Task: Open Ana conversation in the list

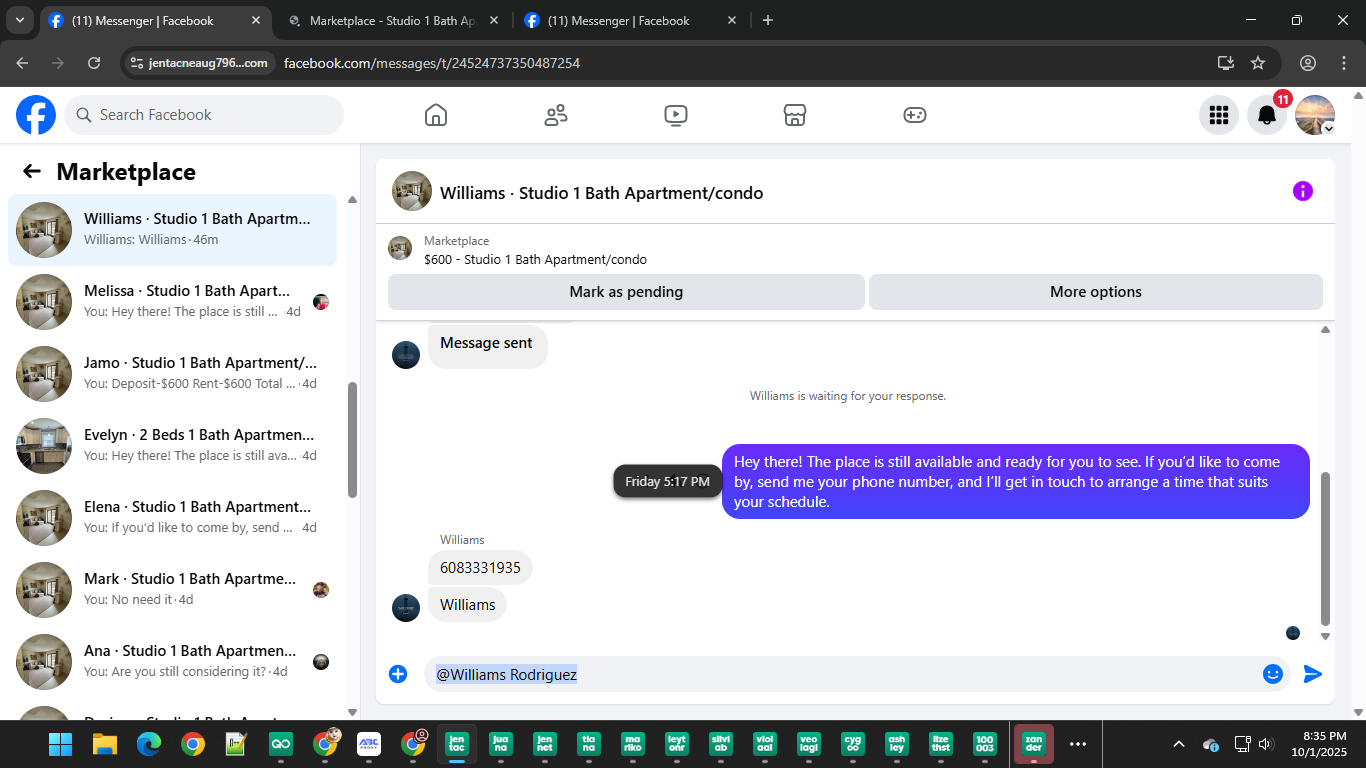Action: tap(172, 662)
